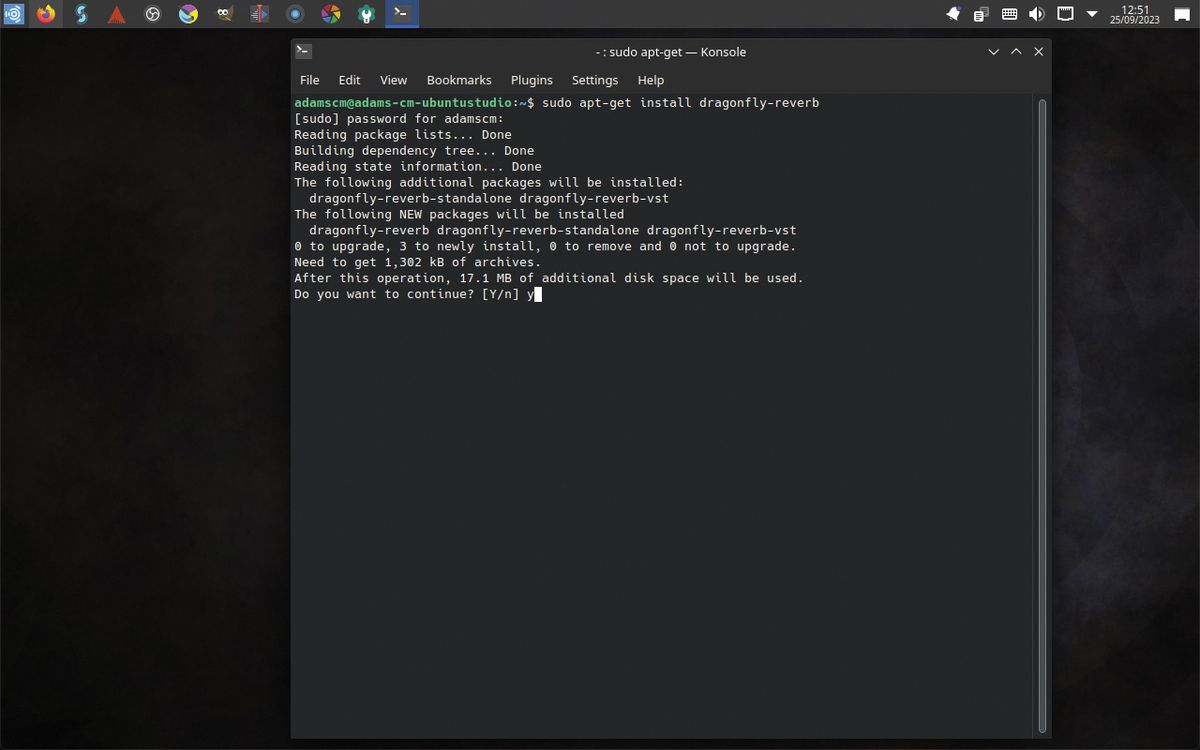Open the Settings menu
This screenshot has width=1200, height=750.
coord(595,80)
